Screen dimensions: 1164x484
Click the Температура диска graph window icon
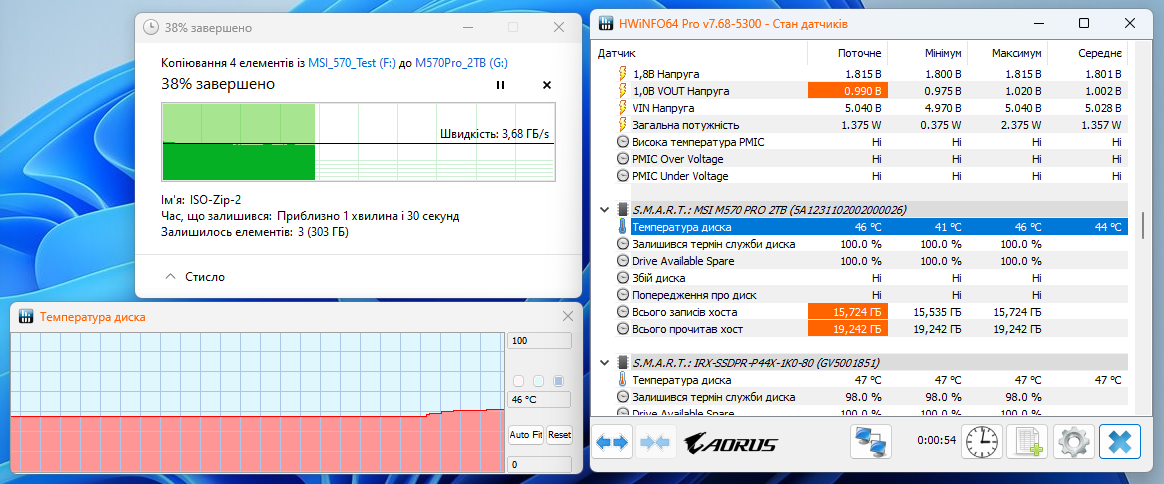pyautogui.click(x=26, y=316)
